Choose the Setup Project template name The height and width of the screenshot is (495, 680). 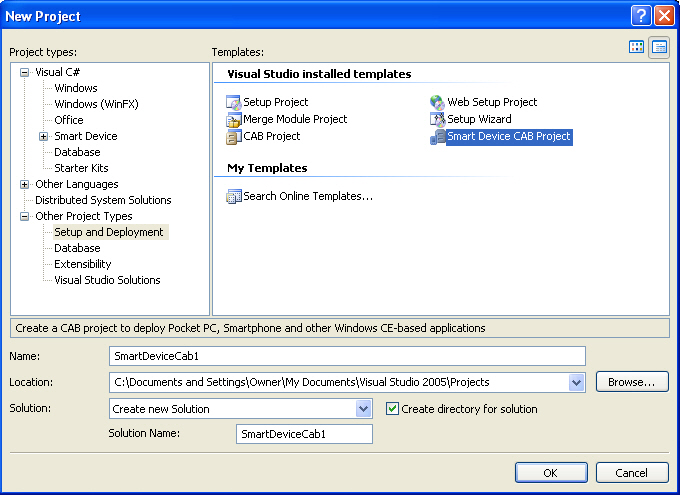click(x=276, y=102)
